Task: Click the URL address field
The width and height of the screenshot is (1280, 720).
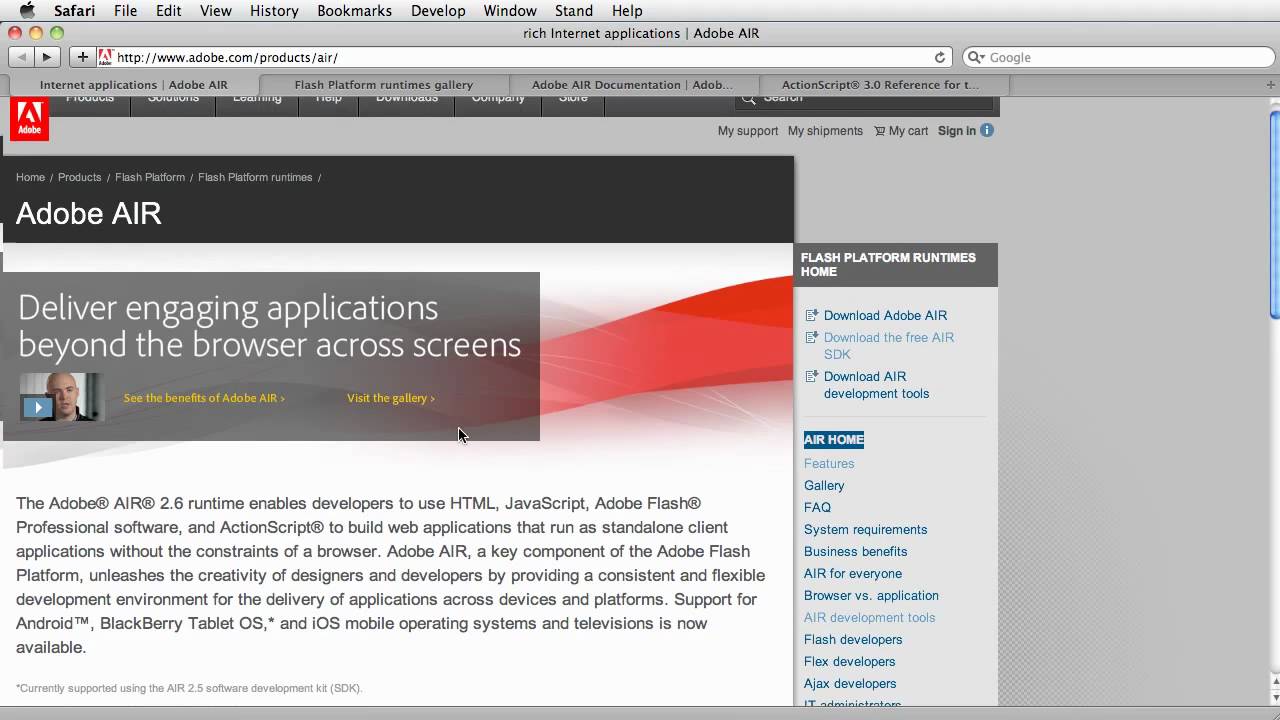Action: [523, 57]
